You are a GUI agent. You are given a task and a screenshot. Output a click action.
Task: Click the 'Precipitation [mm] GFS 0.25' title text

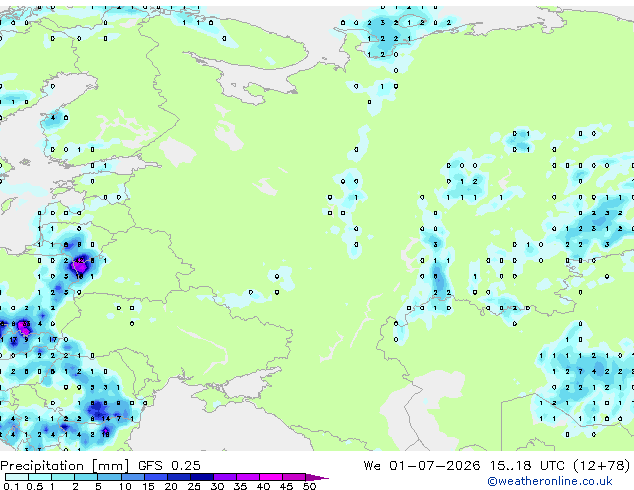(100, 465)
